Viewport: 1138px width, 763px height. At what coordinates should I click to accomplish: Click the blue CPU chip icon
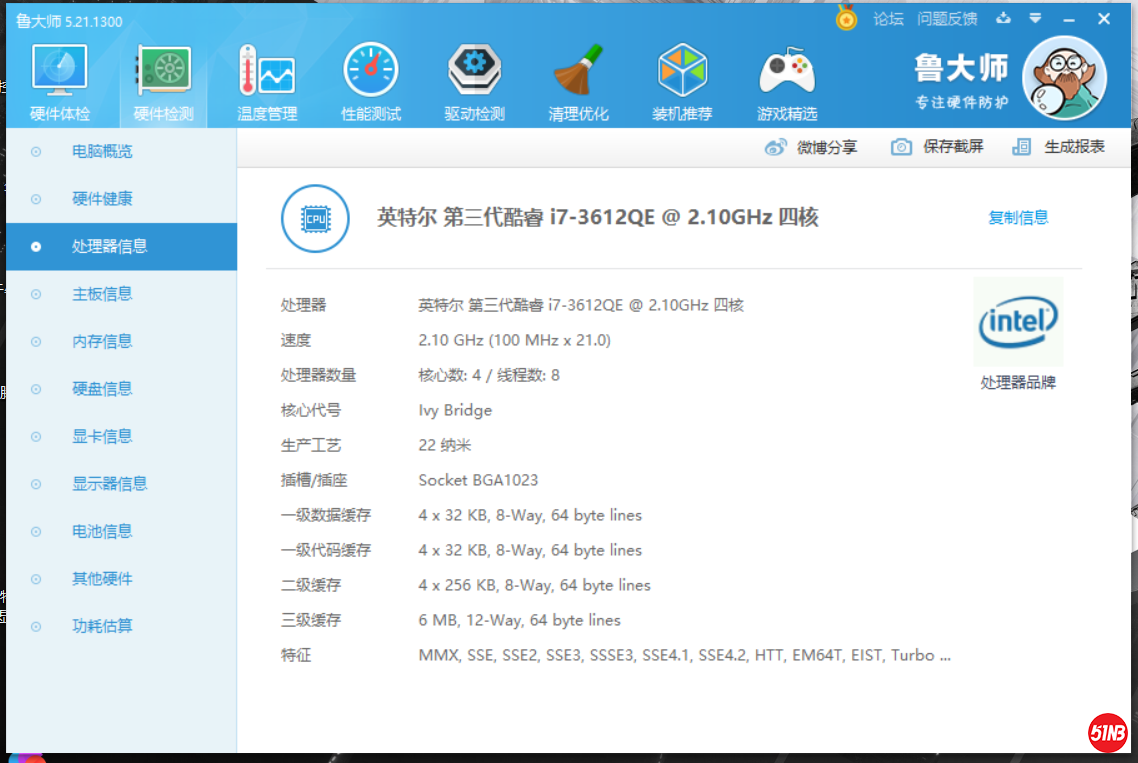click(x=315, y=219)
